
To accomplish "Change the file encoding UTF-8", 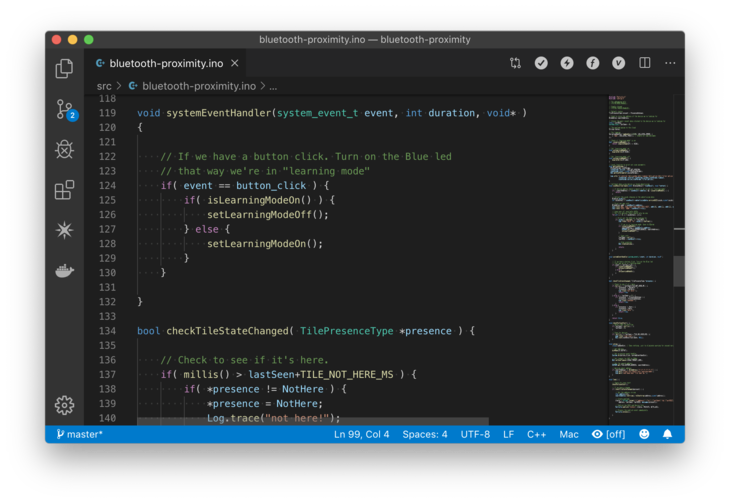I will pos(475,434).
